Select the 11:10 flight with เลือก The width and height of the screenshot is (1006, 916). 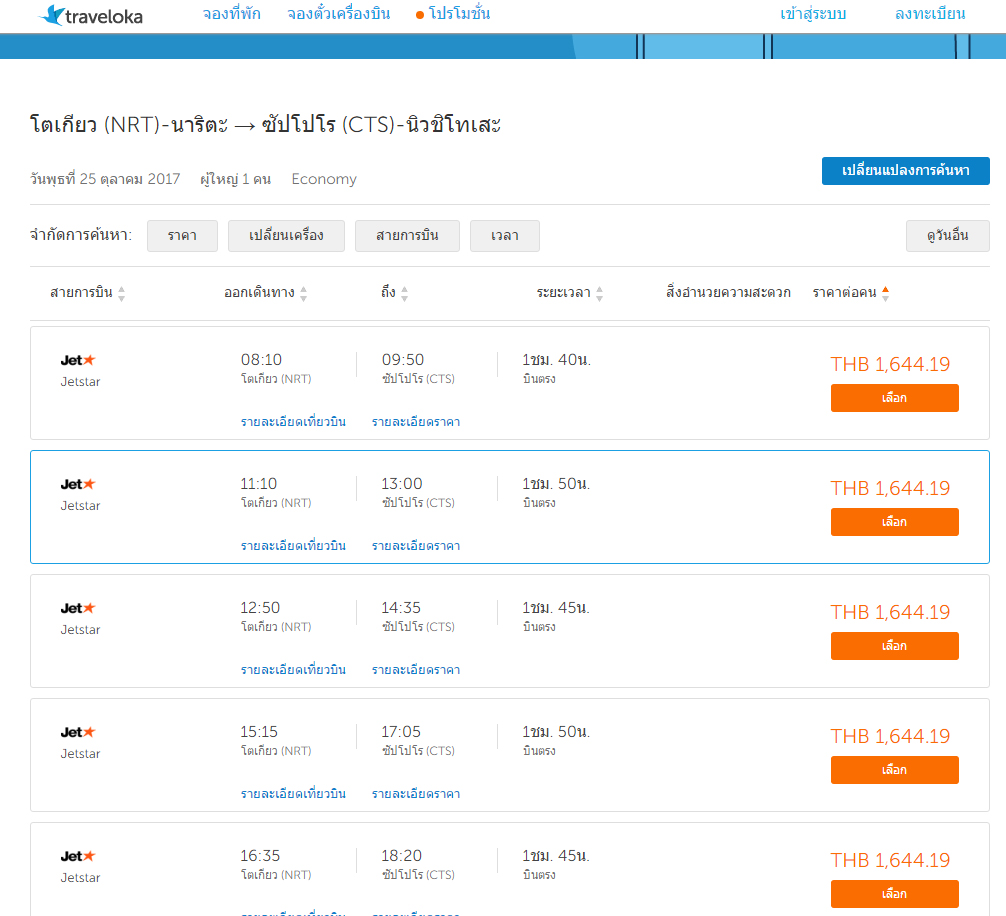click(x=894, y=522)
